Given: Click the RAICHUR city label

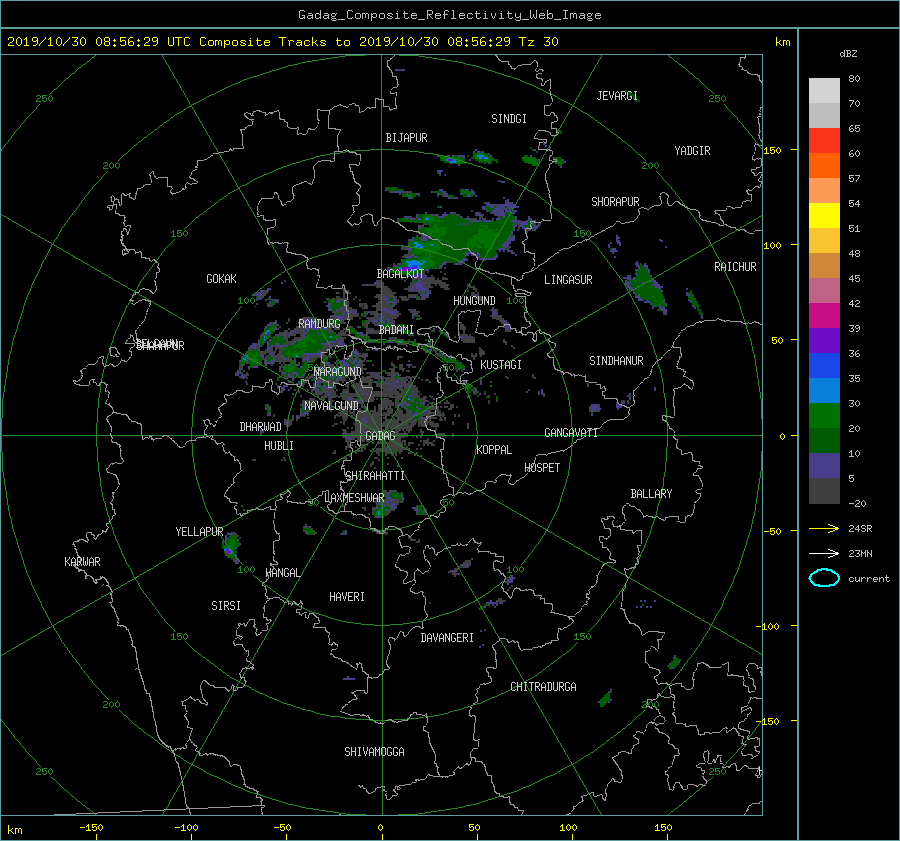Looking at the screenshot, I should coord(735,267).
